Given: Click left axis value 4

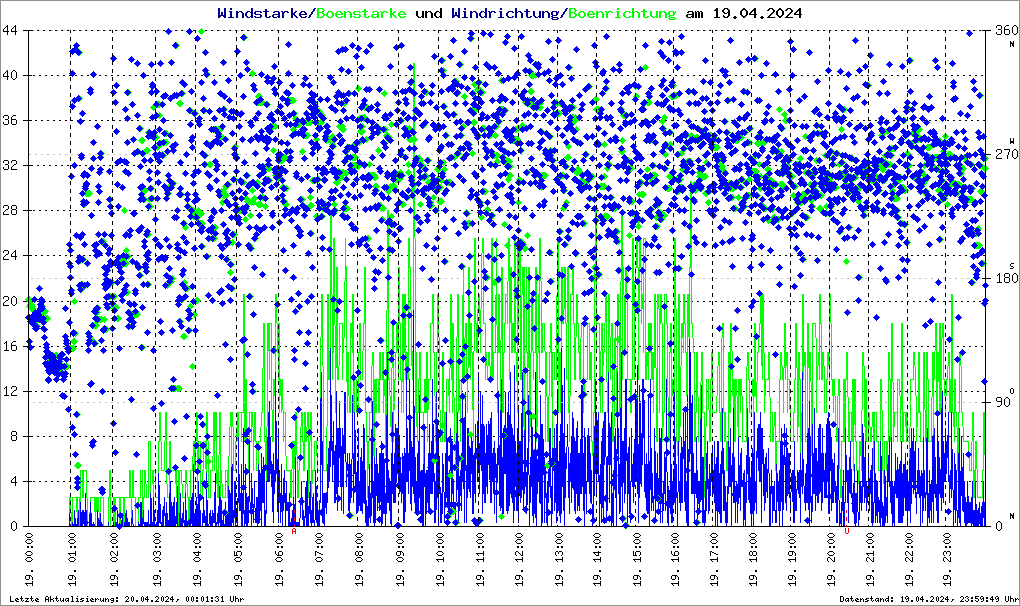Looking at the screenshot, I should [13, 482].
